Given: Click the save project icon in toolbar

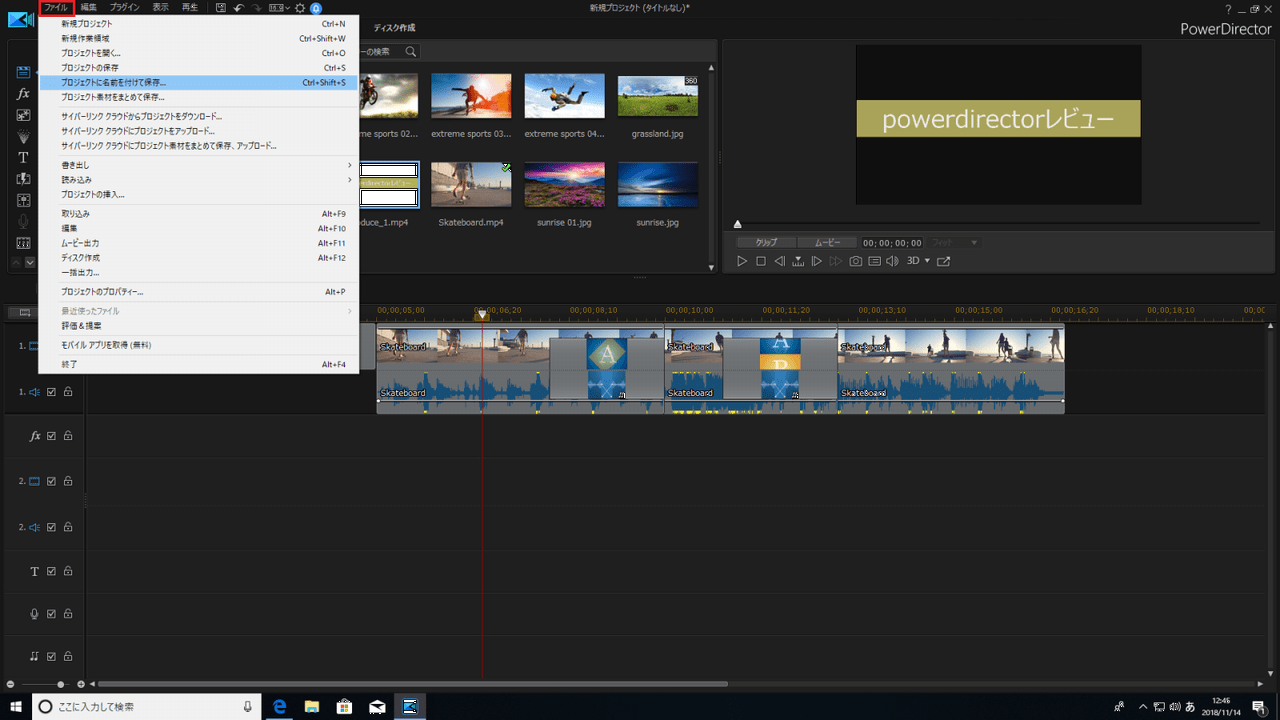Looking at the screenshot, I should 221,7.
